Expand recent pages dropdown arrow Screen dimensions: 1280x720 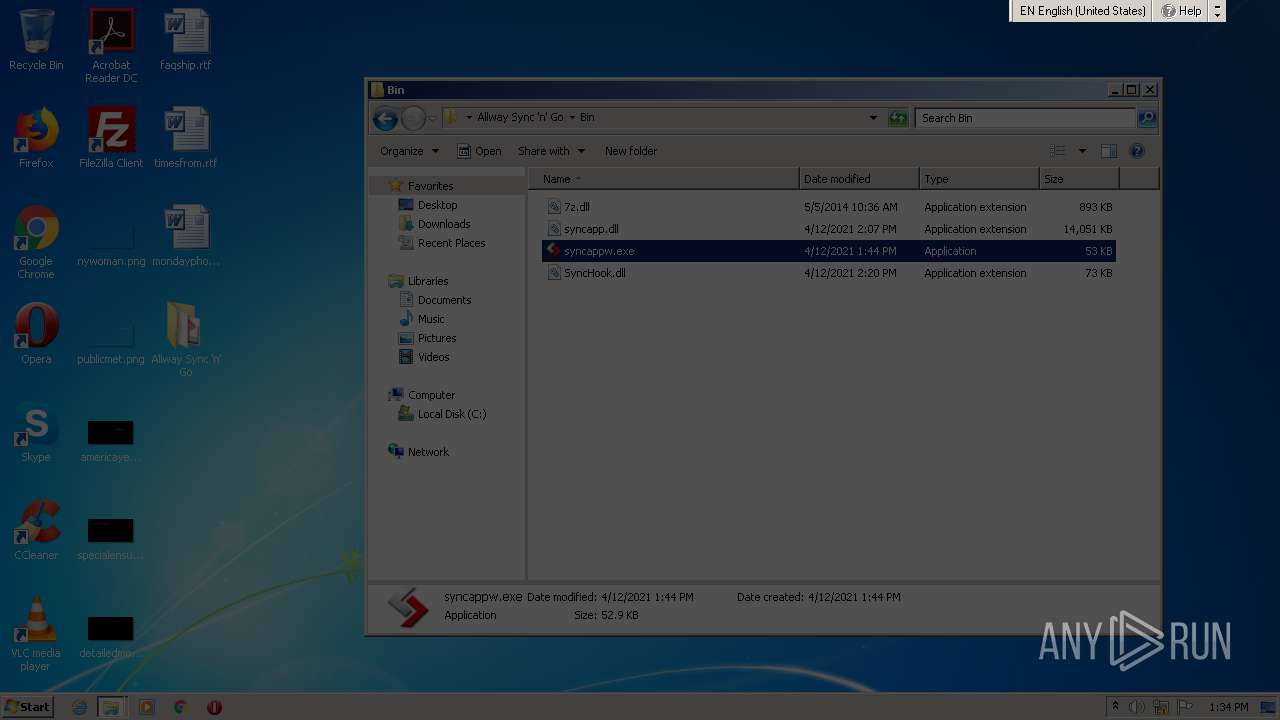click(432, 118)
